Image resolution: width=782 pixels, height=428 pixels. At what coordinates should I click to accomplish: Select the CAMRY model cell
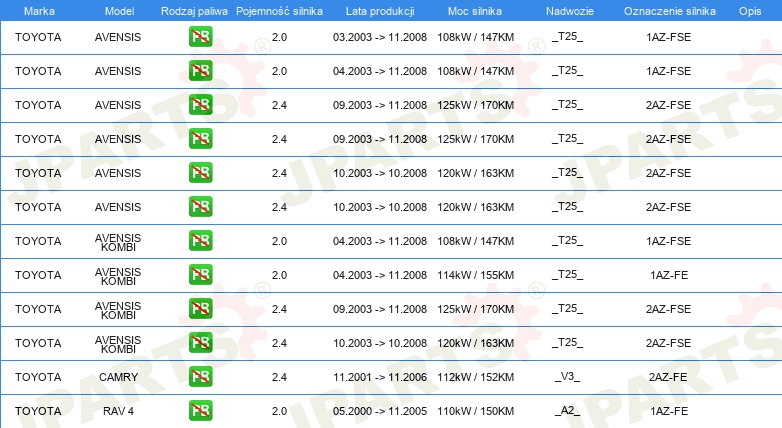[118, 377]
